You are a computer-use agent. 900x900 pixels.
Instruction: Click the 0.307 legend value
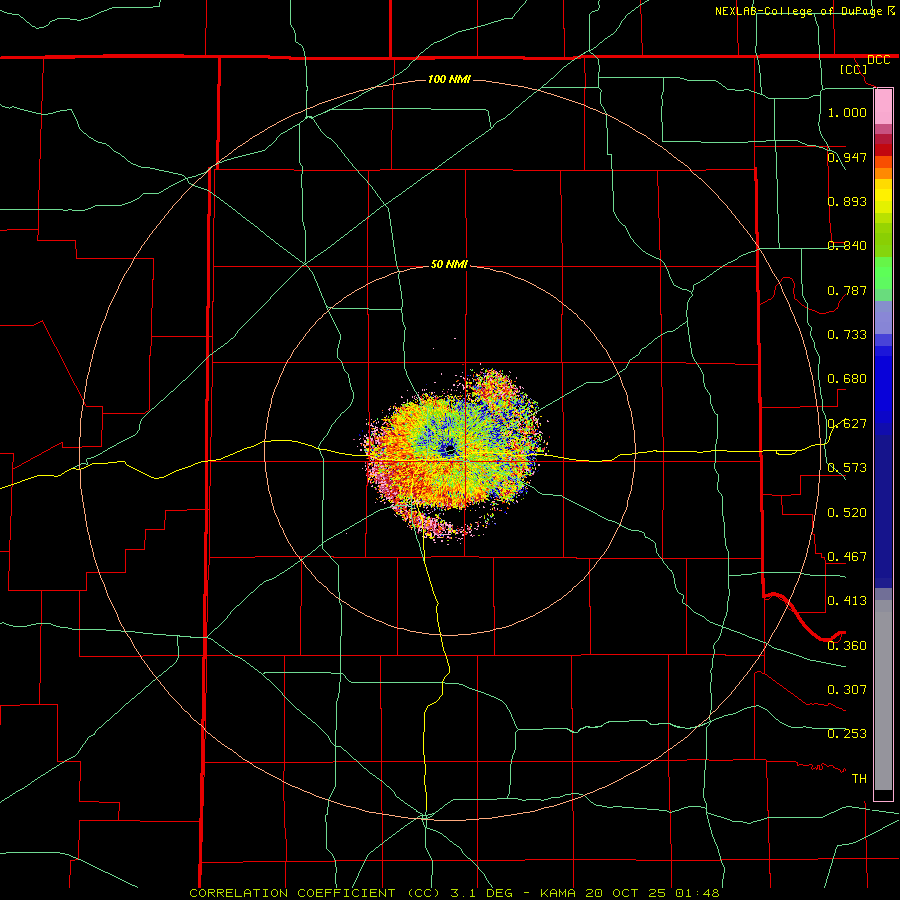click(847, 690)
